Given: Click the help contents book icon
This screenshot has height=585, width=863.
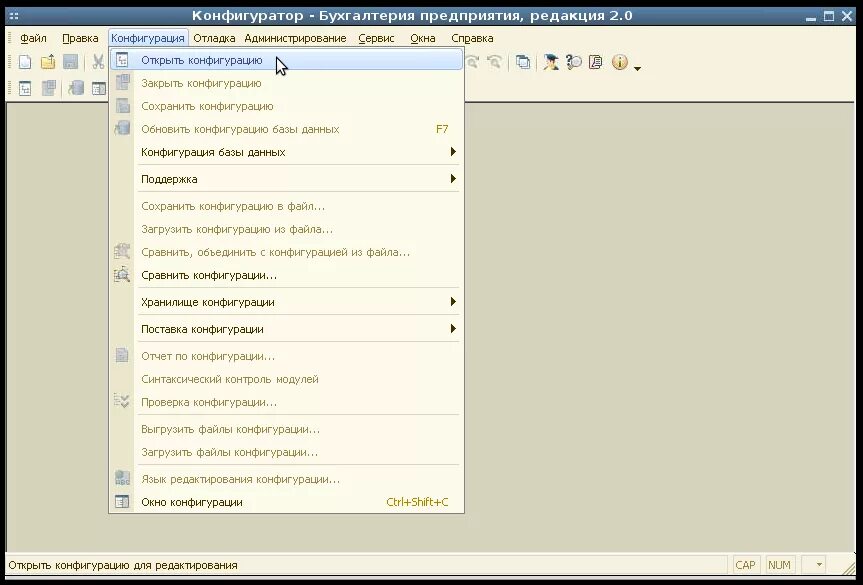Looking at the screenshot, I should tap(596, 62).
